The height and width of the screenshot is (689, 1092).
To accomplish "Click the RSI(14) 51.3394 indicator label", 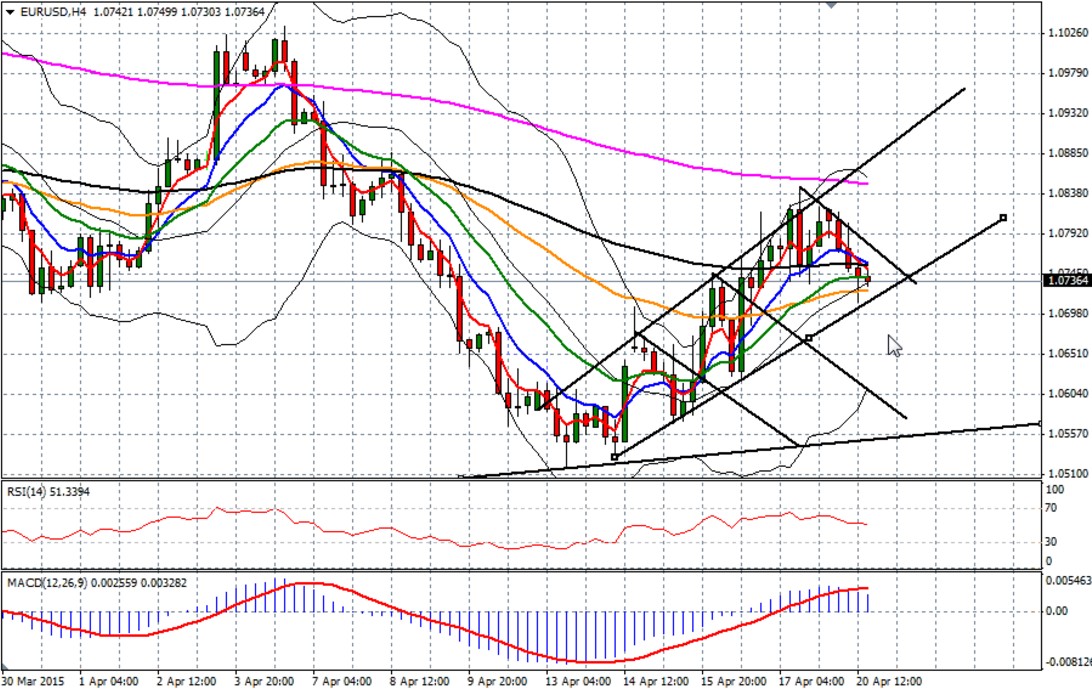I will [48, 492].
